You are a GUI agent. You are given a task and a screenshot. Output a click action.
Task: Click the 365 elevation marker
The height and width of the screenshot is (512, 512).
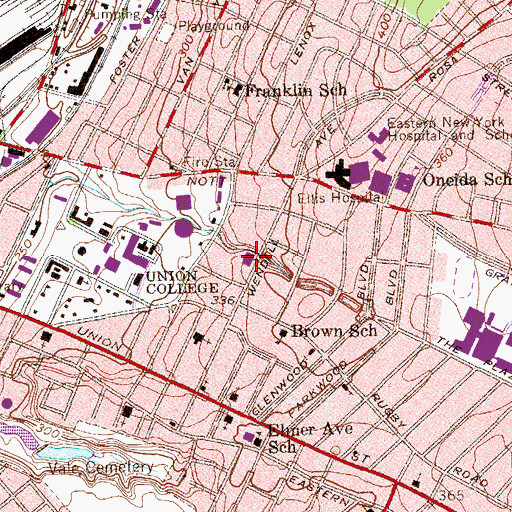pos(451,495)
